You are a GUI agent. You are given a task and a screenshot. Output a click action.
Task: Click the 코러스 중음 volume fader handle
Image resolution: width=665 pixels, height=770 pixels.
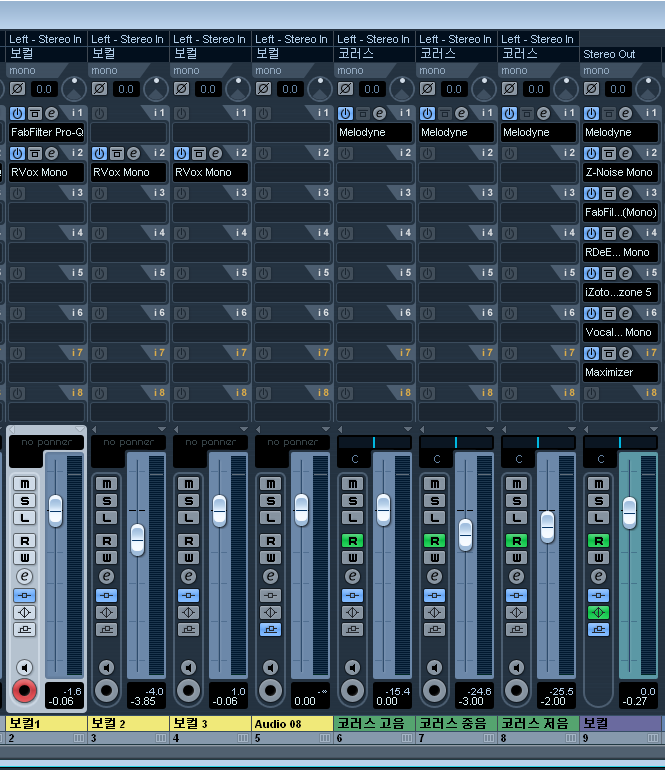pyautogui.click(x=466, y=535)
